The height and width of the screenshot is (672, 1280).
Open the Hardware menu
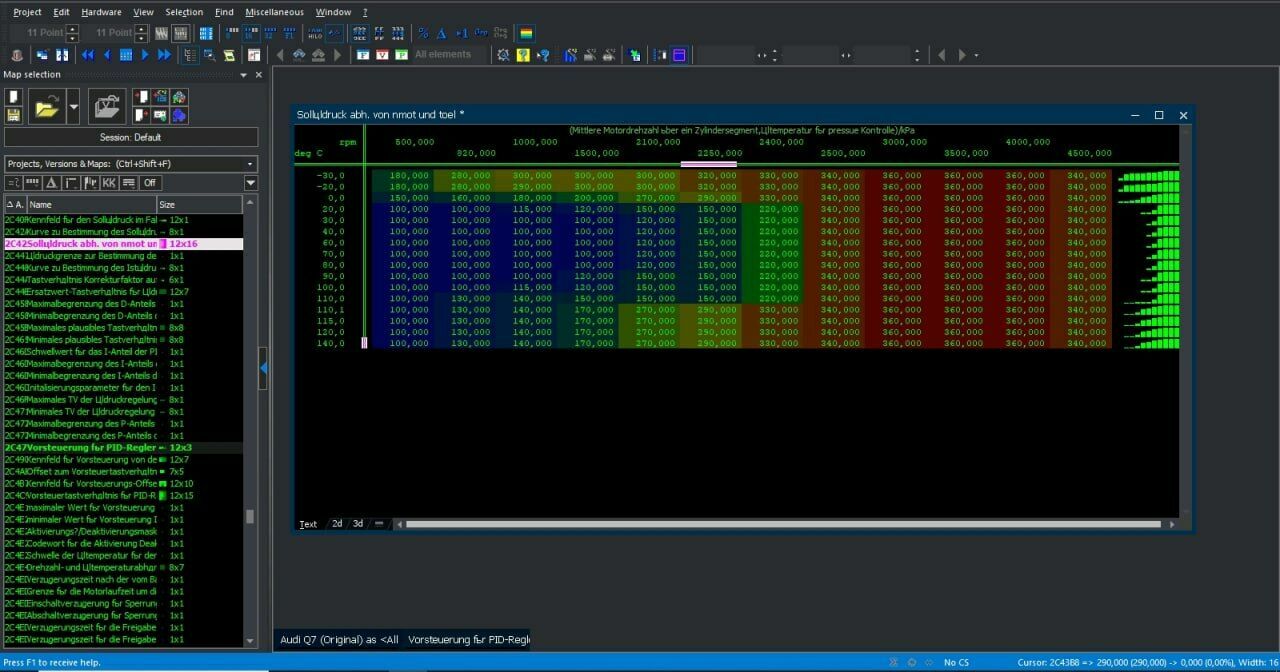click(101, 12)
